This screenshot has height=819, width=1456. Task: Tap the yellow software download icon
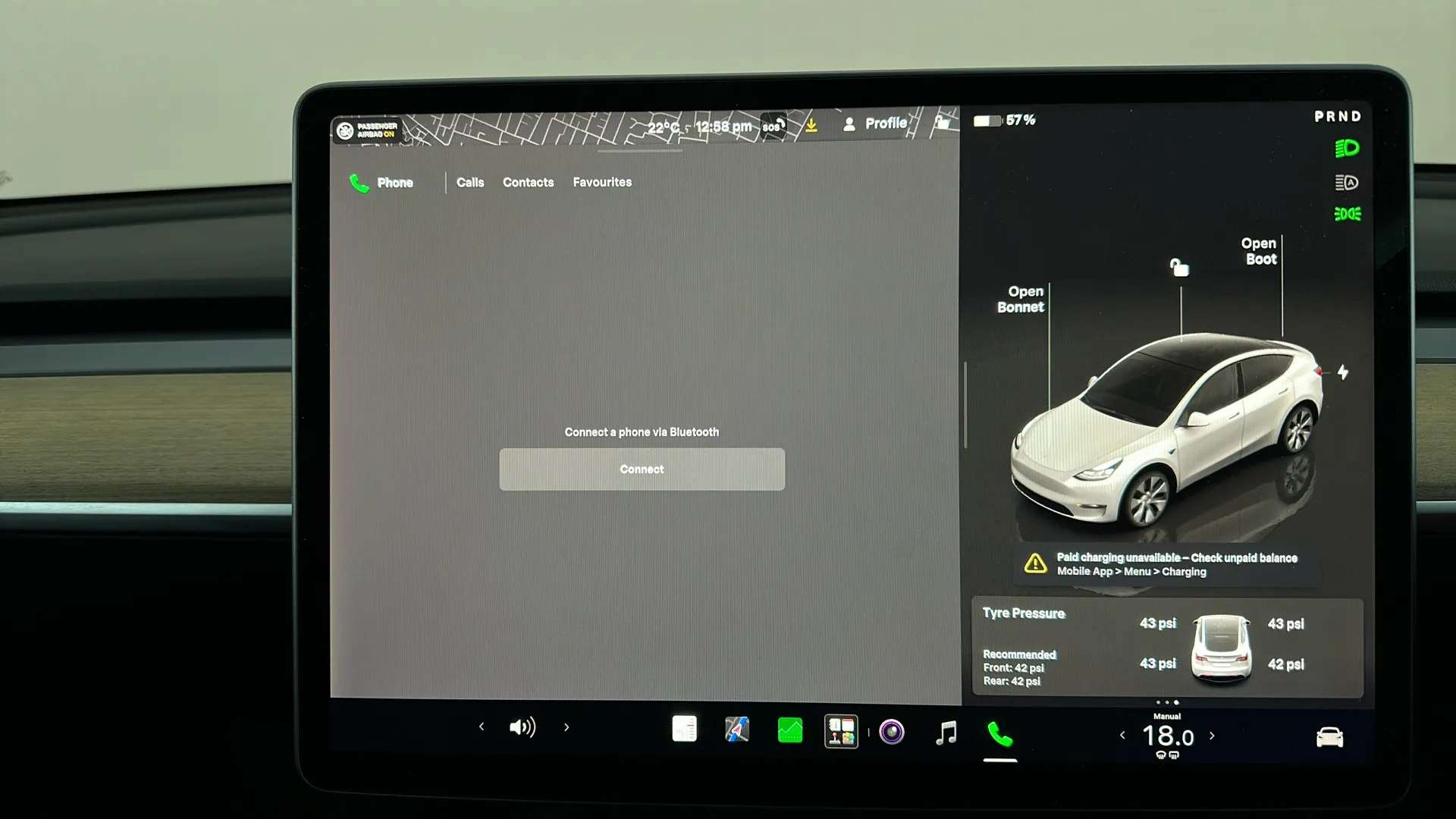pyautogui.click(x=811, y=125)
